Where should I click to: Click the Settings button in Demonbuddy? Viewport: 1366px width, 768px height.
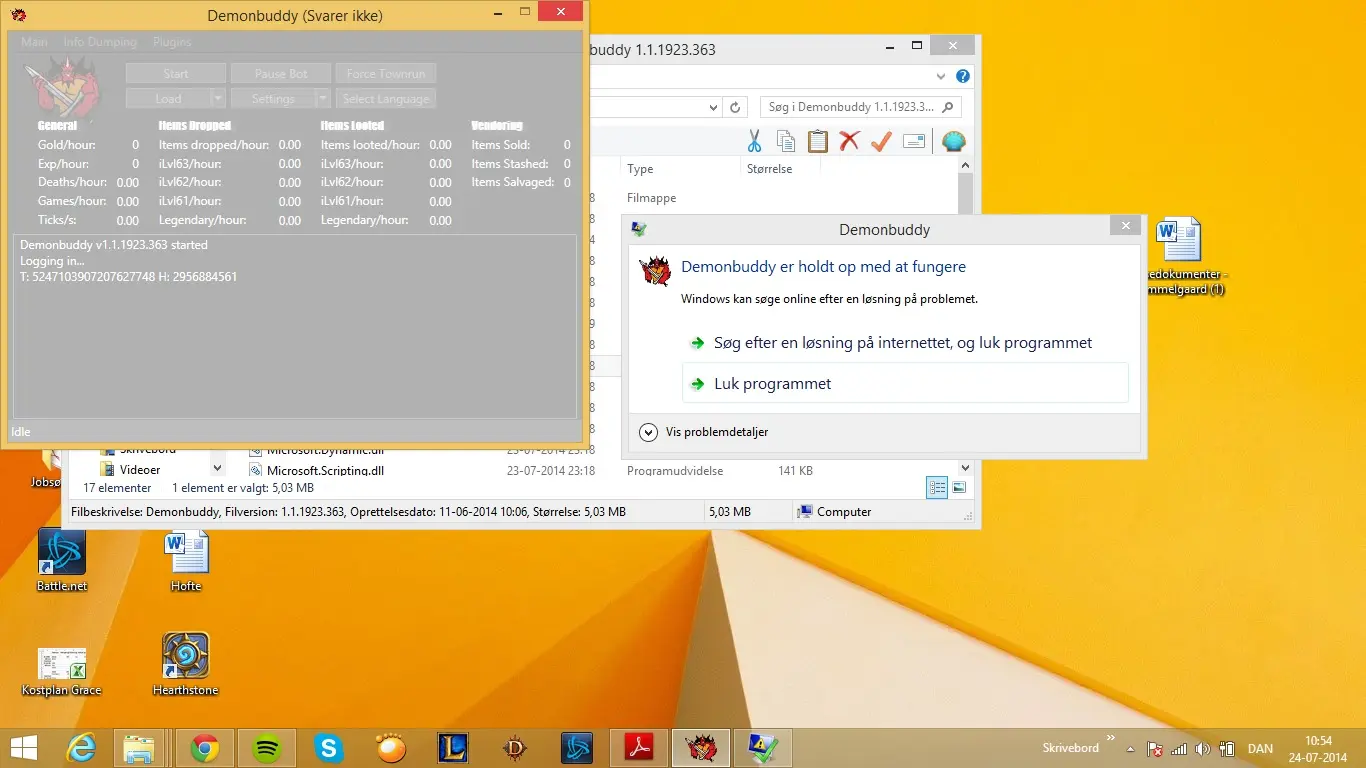[273, 98]
